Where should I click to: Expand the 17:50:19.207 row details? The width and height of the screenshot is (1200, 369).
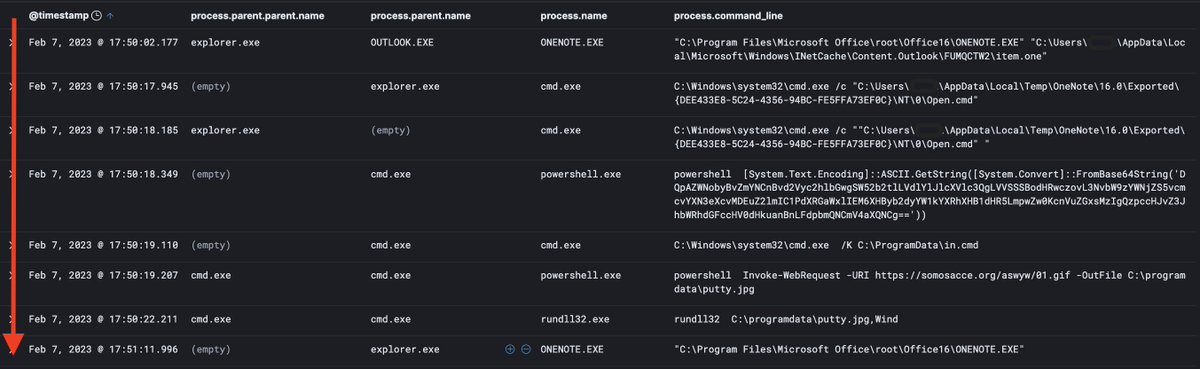click(x=12, y=275)
